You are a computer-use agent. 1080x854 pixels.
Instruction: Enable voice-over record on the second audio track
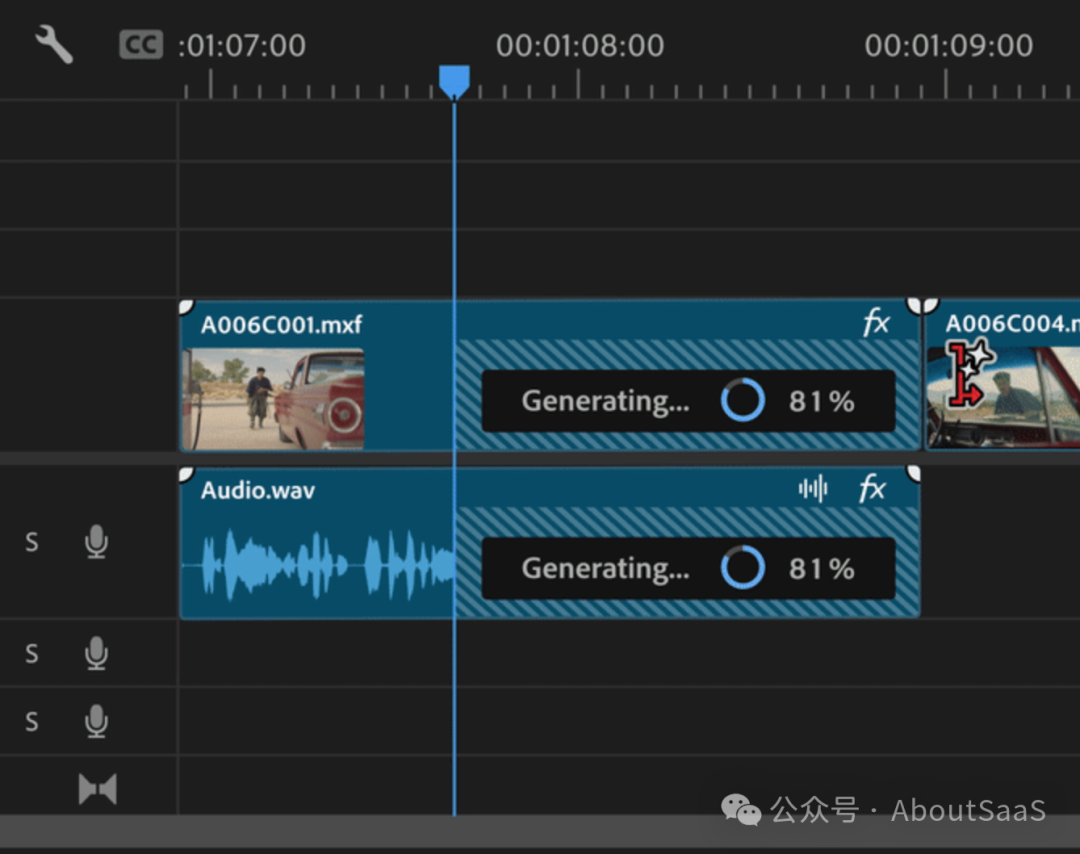pos(96,653)
